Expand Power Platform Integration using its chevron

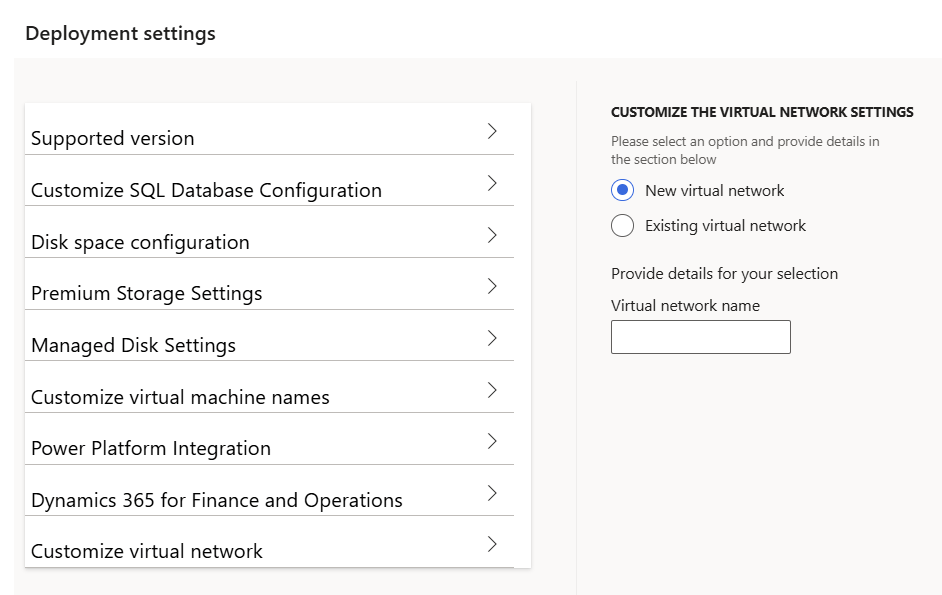[x=492, y=441]
